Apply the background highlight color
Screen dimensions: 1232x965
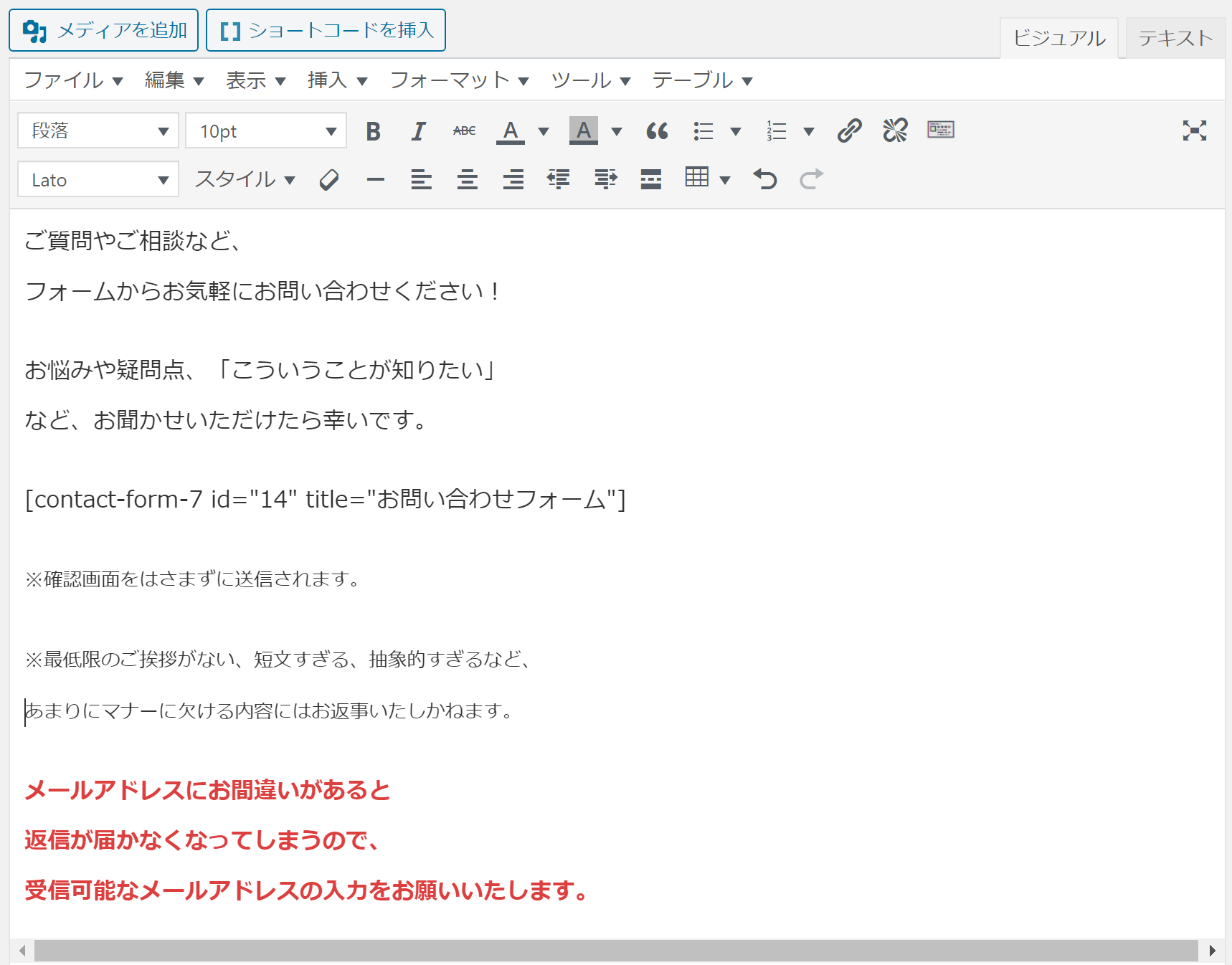[584, 131]
